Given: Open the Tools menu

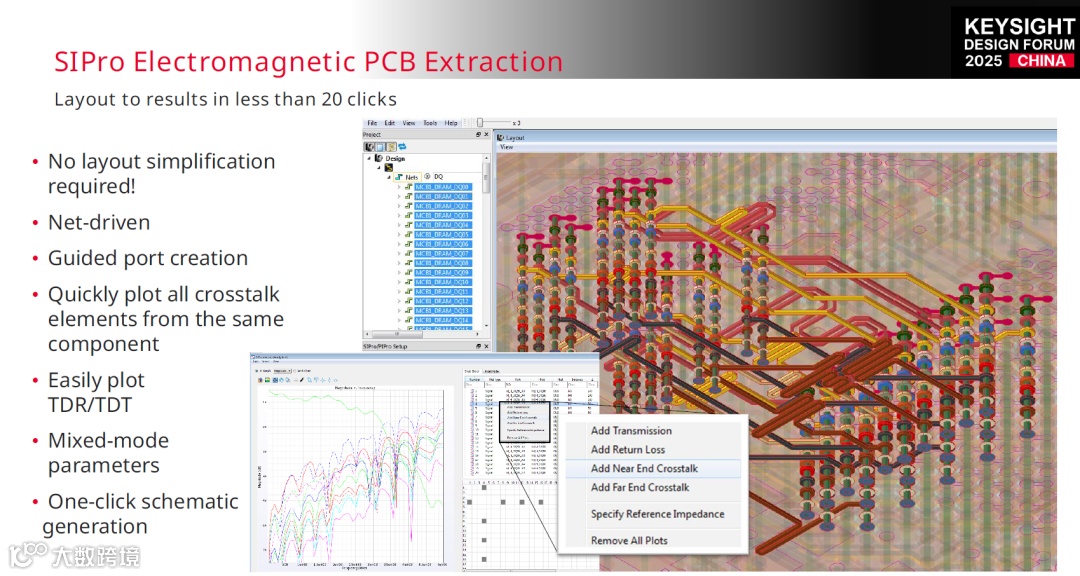Looking at the screenshot, I should click(430, 123).
